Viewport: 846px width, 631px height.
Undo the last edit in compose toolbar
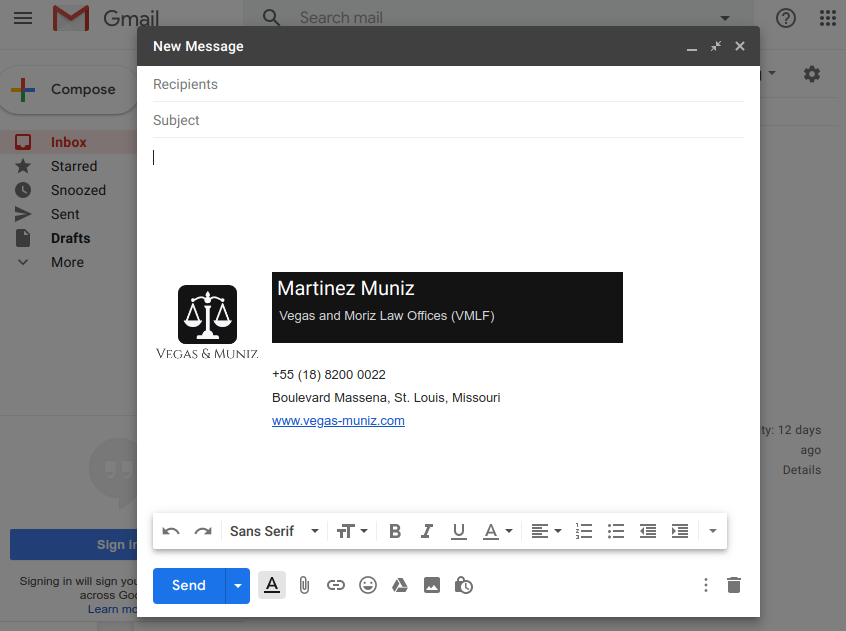[x=170, y=532]
